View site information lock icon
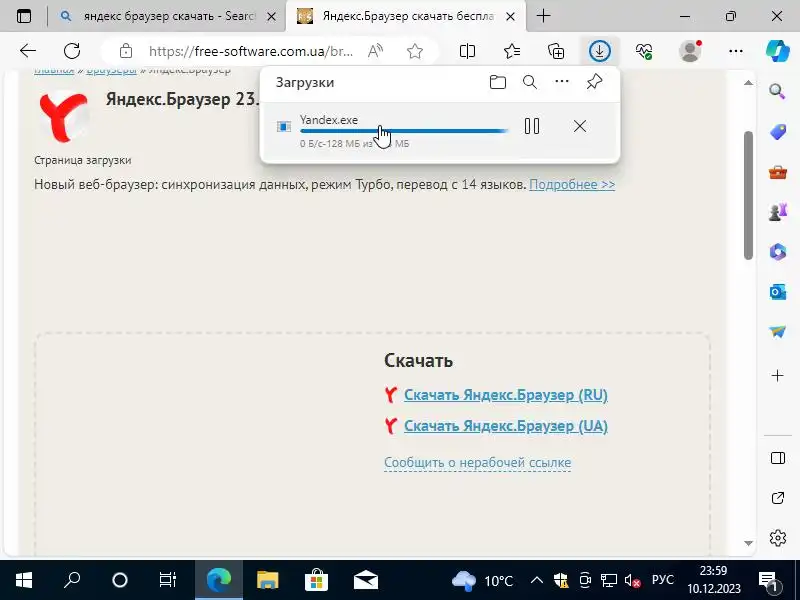Image resolution: width=800 pixels, height=600 pixels. pyautogui.click(x=126, y=51)
